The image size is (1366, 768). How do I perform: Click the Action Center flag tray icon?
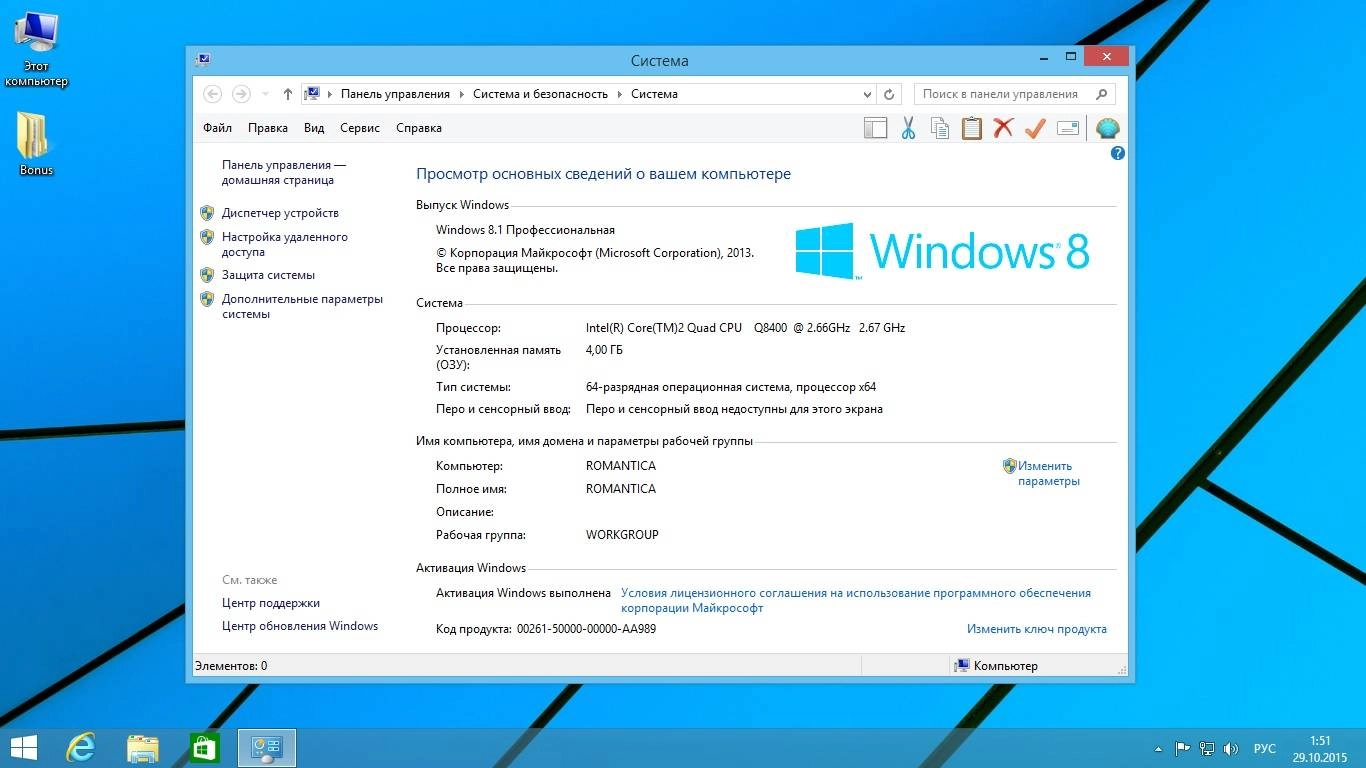1182,748
